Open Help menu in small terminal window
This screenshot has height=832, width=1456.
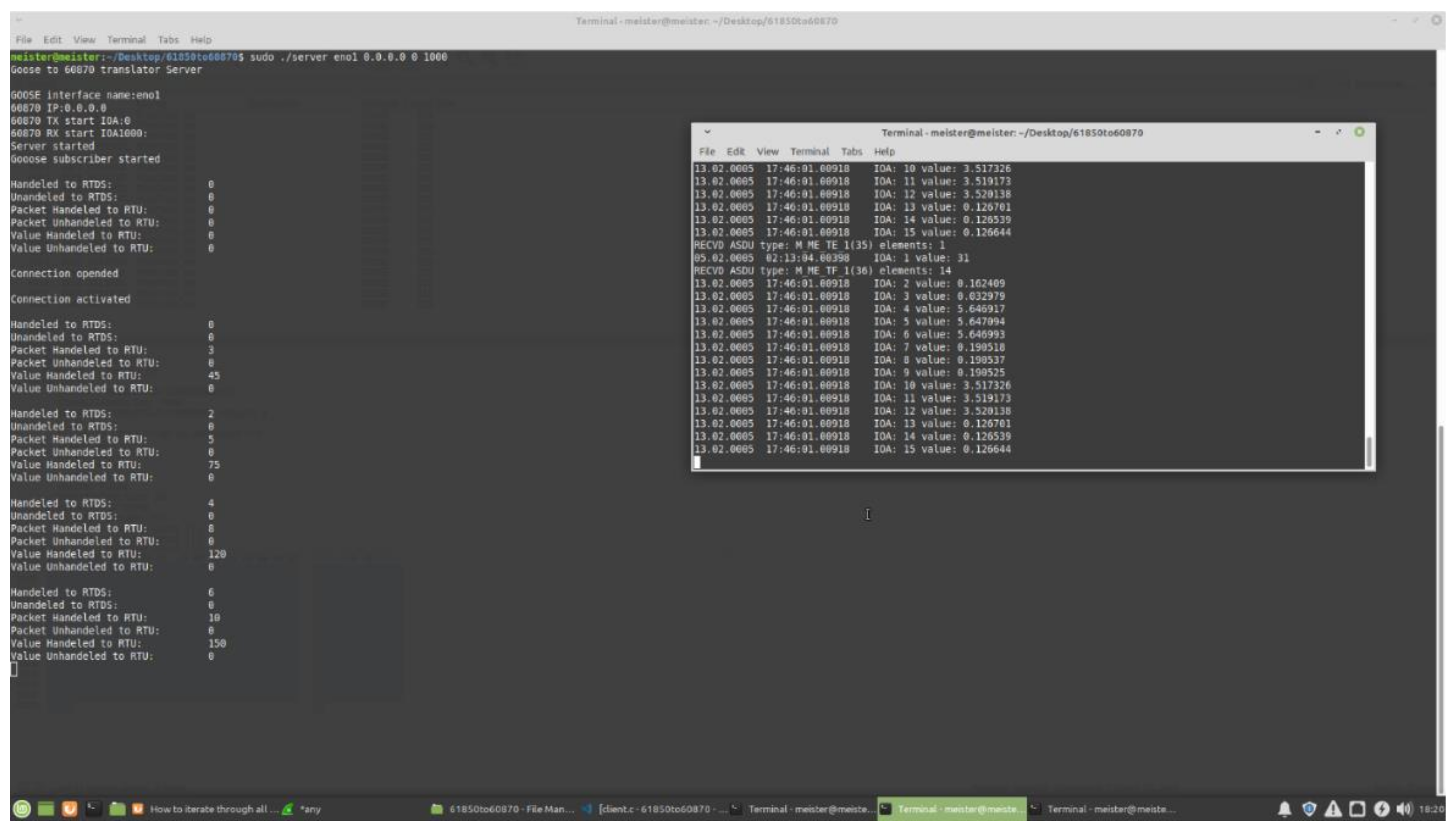[x=884, y=152]
